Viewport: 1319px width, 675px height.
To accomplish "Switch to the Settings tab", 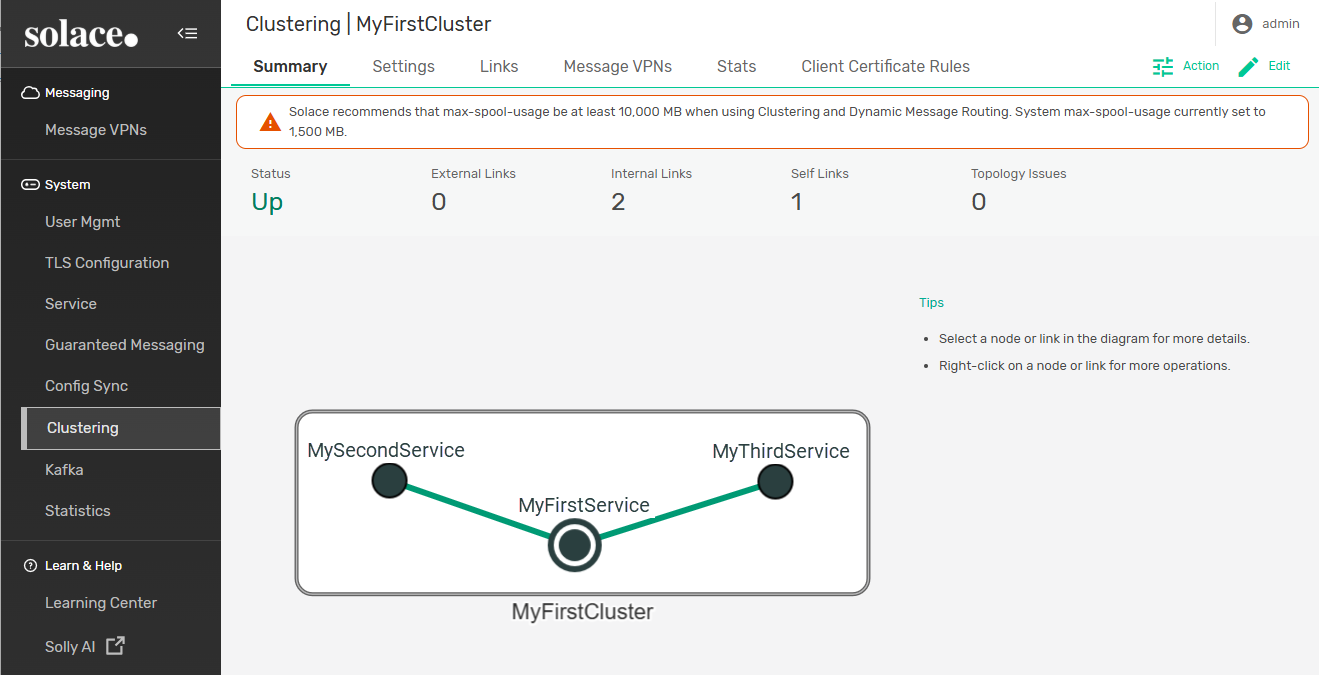I will pos(403,67).
